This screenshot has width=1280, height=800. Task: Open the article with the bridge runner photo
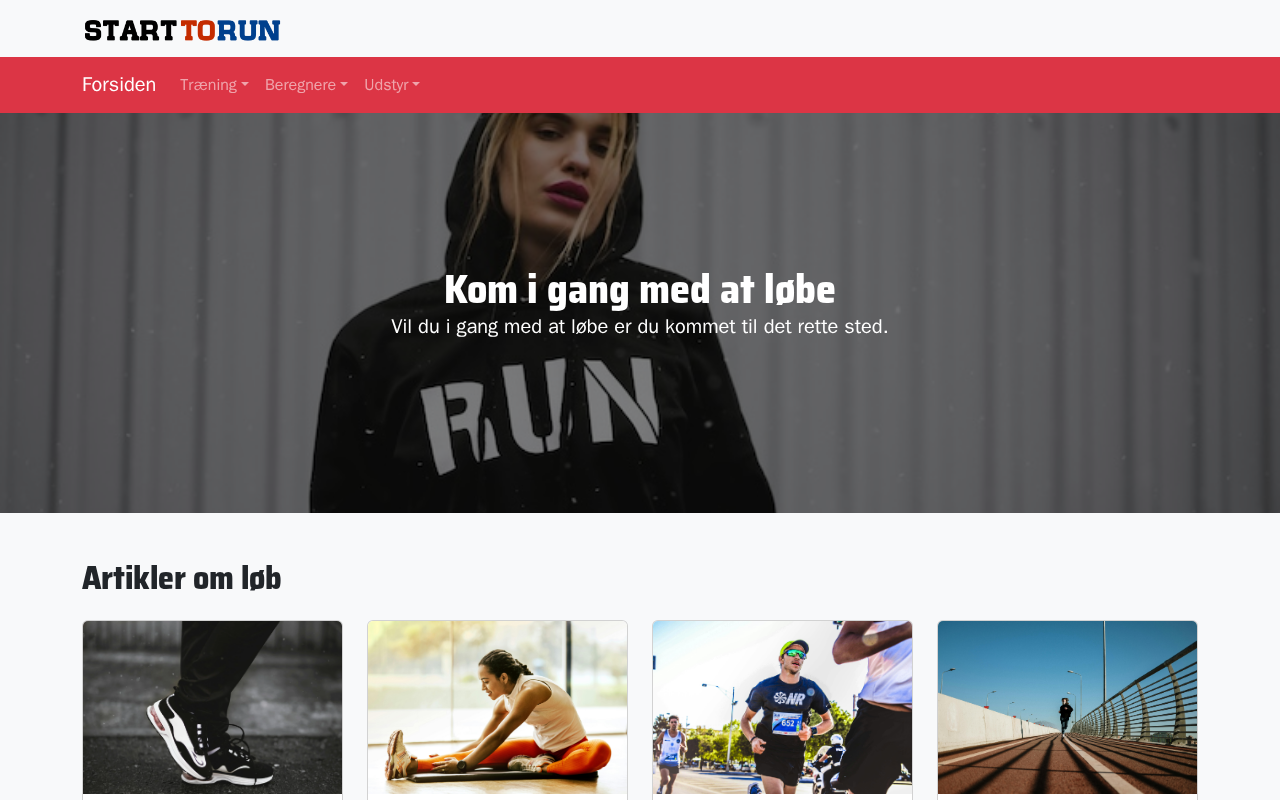[x=1068, y=708]
